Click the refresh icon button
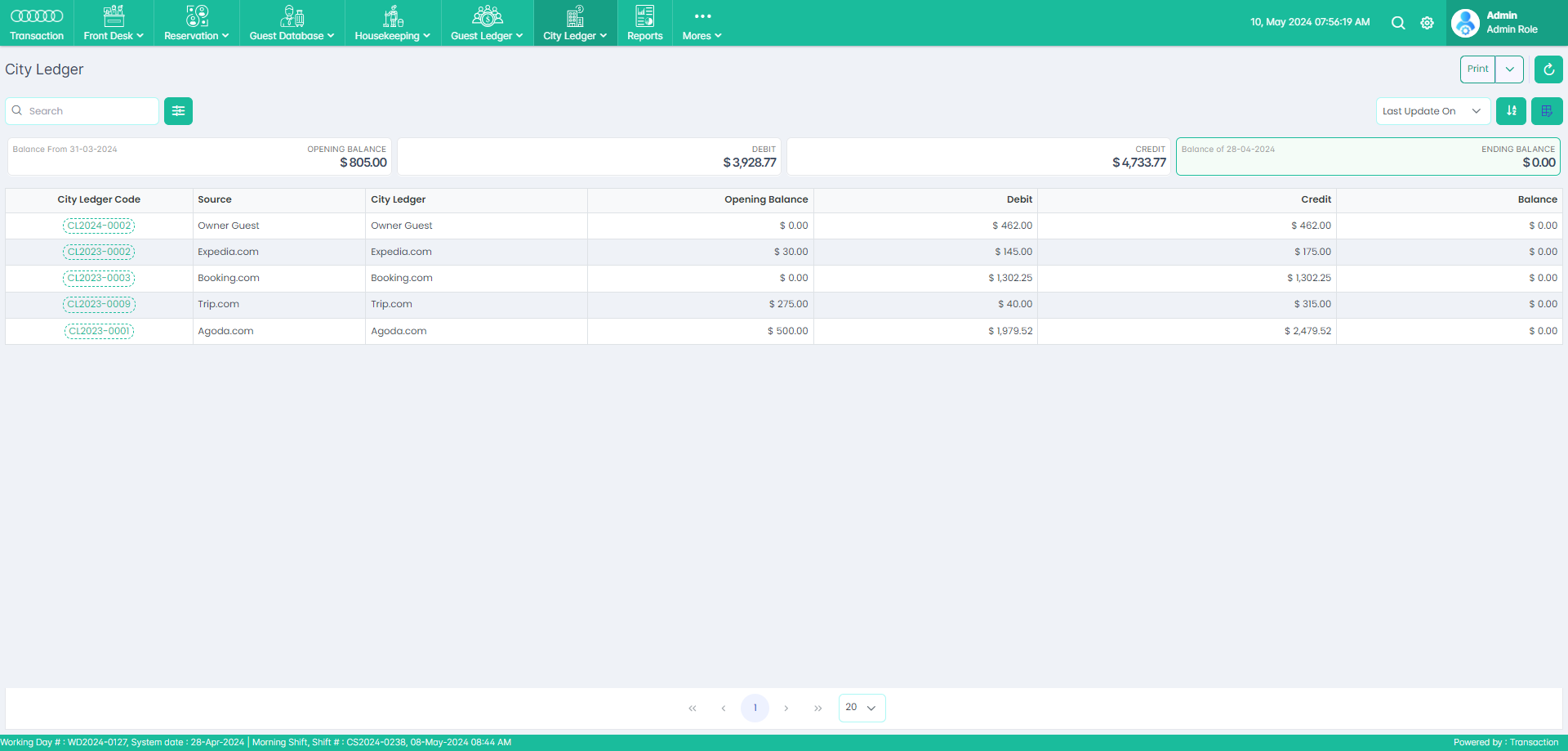Viewport: 1568px width, 751px height. point(1548,69)
